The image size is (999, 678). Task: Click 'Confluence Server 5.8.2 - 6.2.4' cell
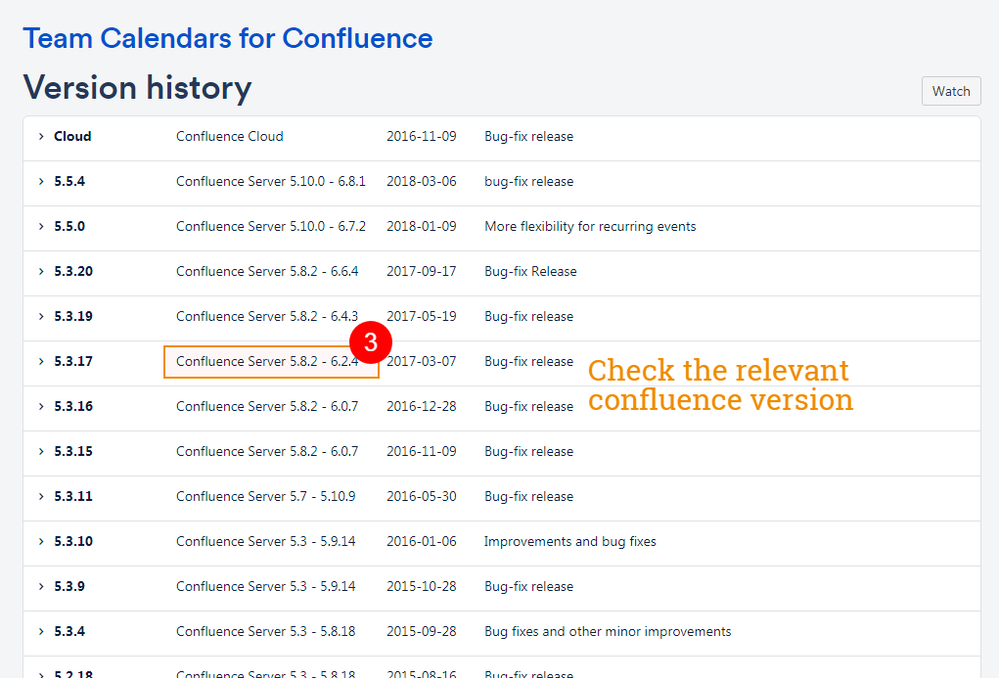pos(267,361)
